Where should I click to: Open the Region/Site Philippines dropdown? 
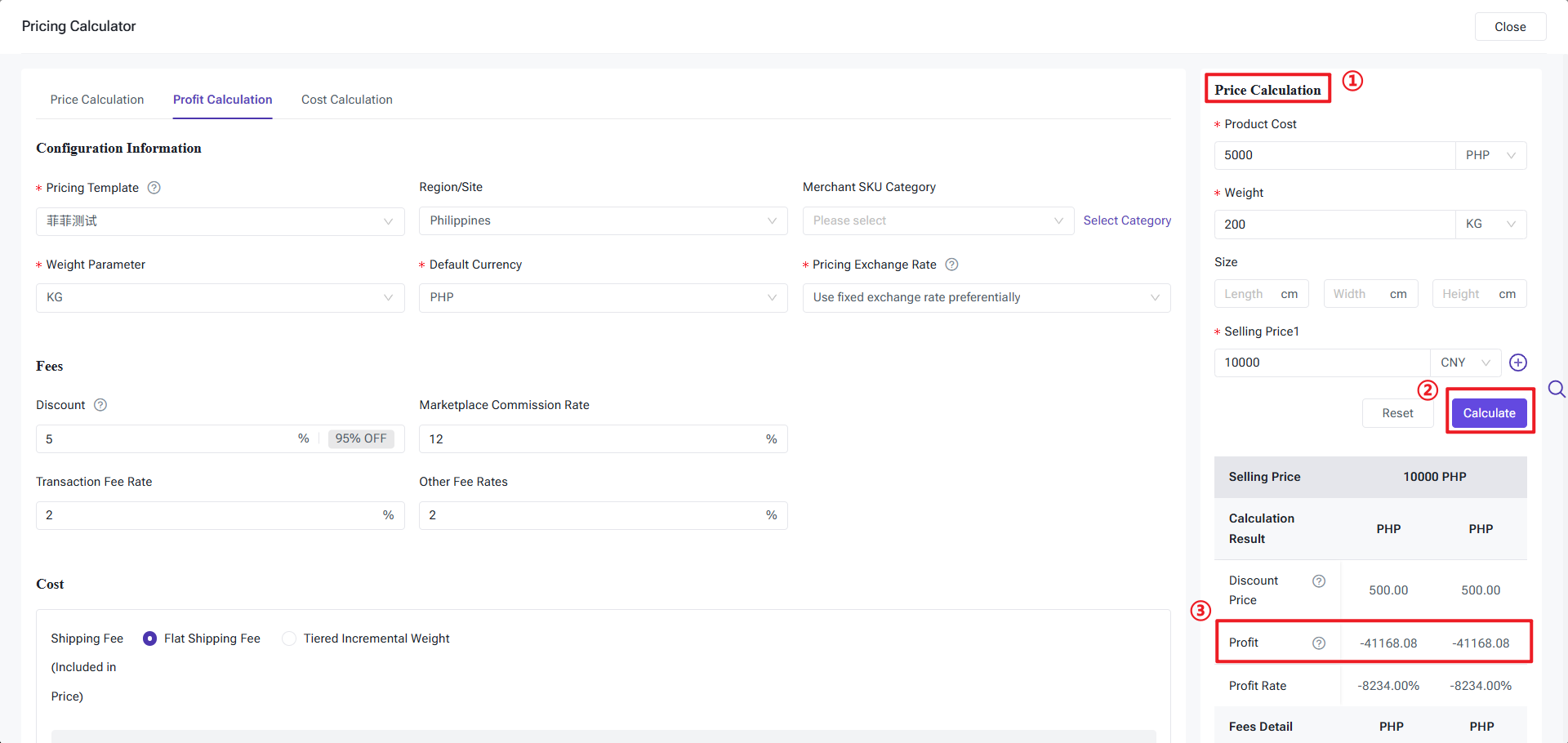coord(603,221)
